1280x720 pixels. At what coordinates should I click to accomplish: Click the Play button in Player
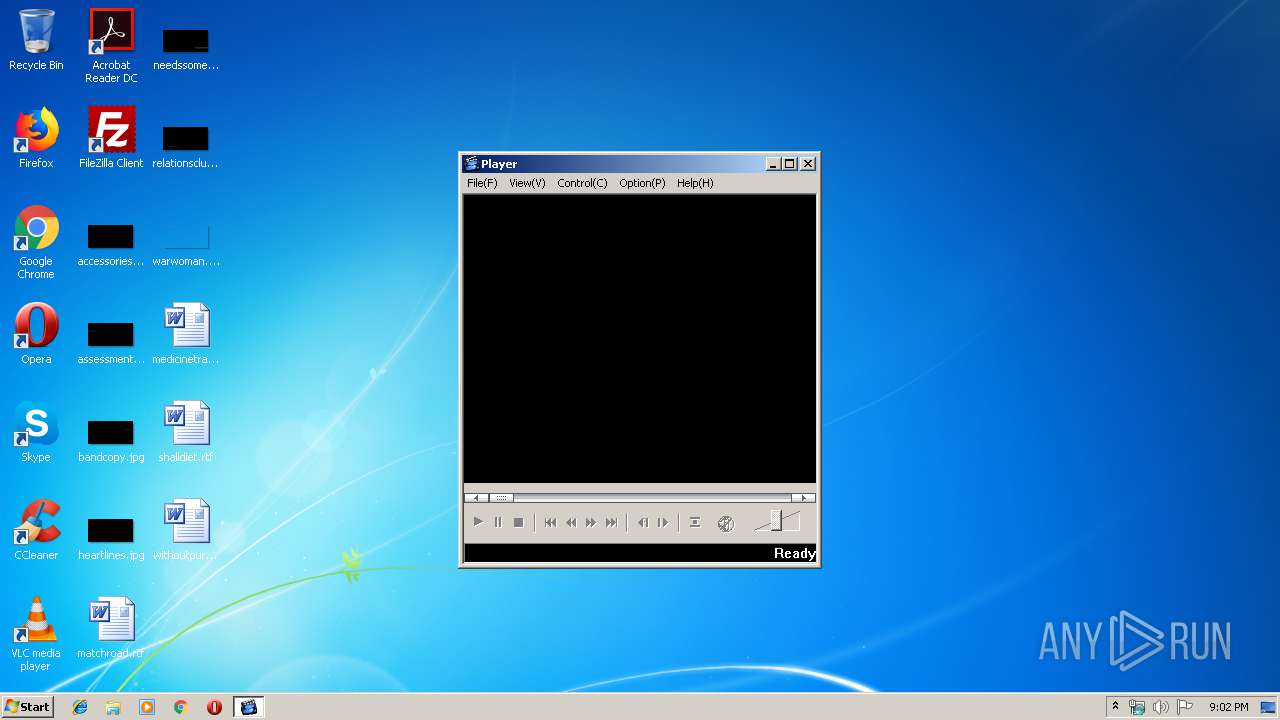pyautogui.click(x=478, y=522)
